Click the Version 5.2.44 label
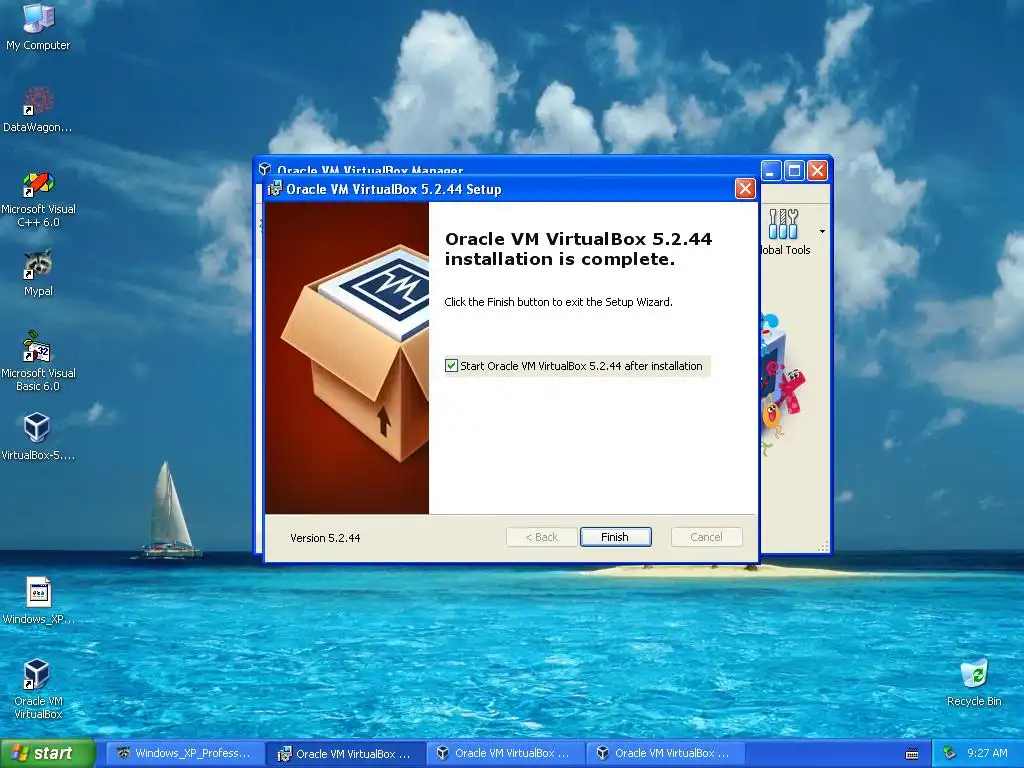This screenshot has width=1024, height=768. 325,537
